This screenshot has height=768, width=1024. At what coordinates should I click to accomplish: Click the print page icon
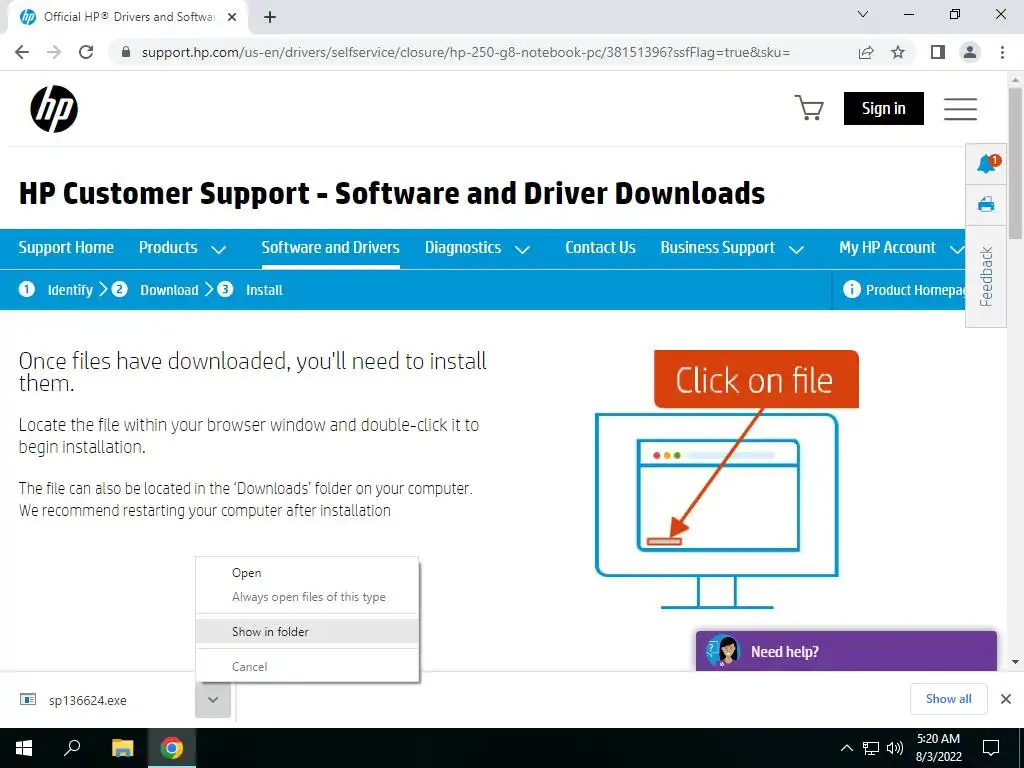[986, 204]
